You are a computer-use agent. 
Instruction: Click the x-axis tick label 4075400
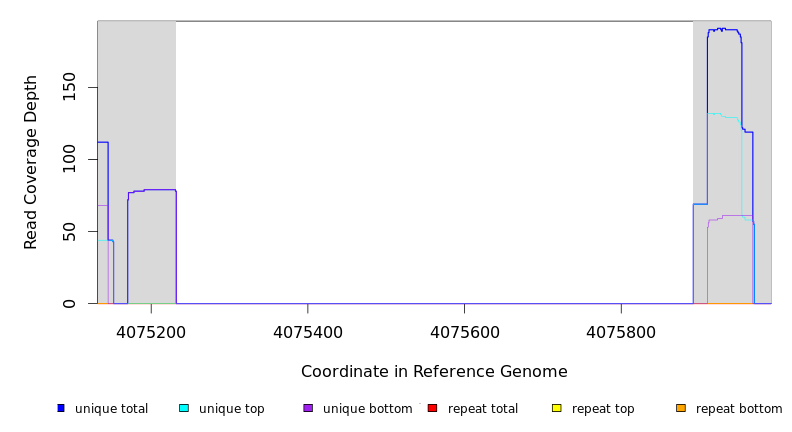[x=307, y=331]
